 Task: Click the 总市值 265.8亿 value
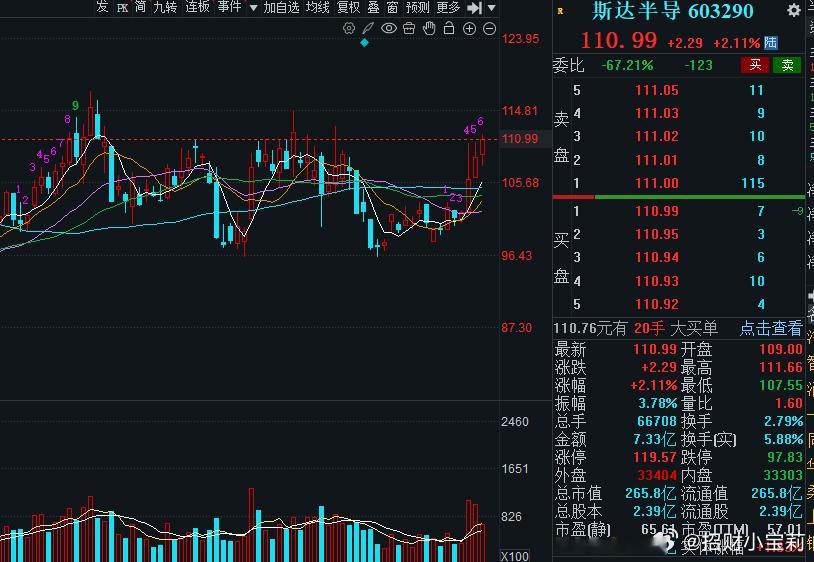[x=650, y=493]
